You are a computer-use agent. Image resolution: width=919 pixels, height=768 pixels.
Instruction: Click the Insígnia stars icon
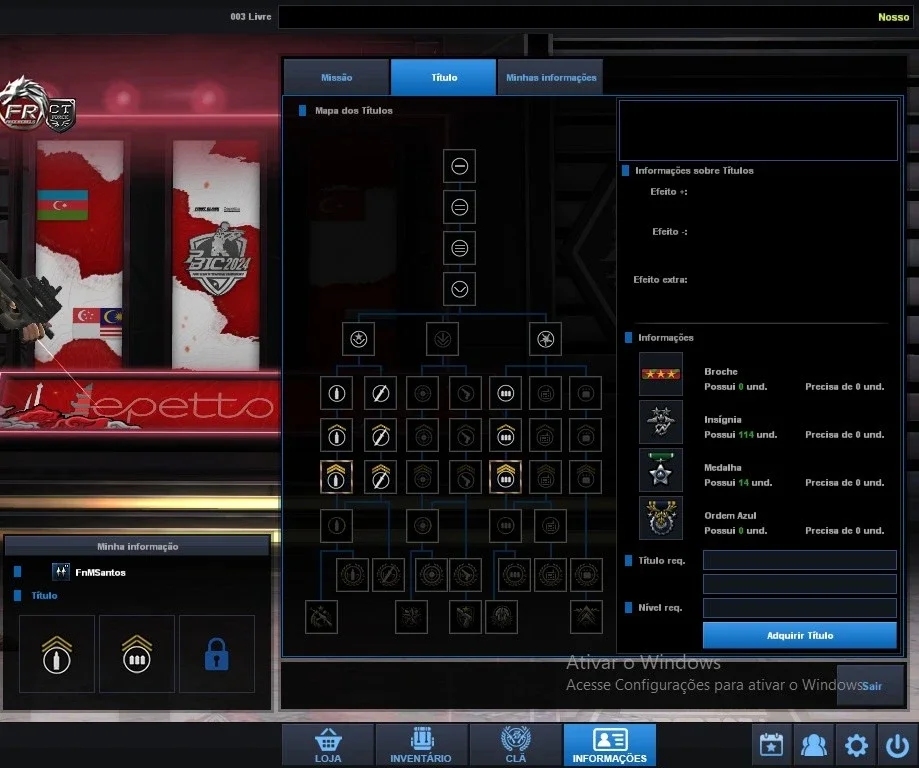tap(661, 422)
